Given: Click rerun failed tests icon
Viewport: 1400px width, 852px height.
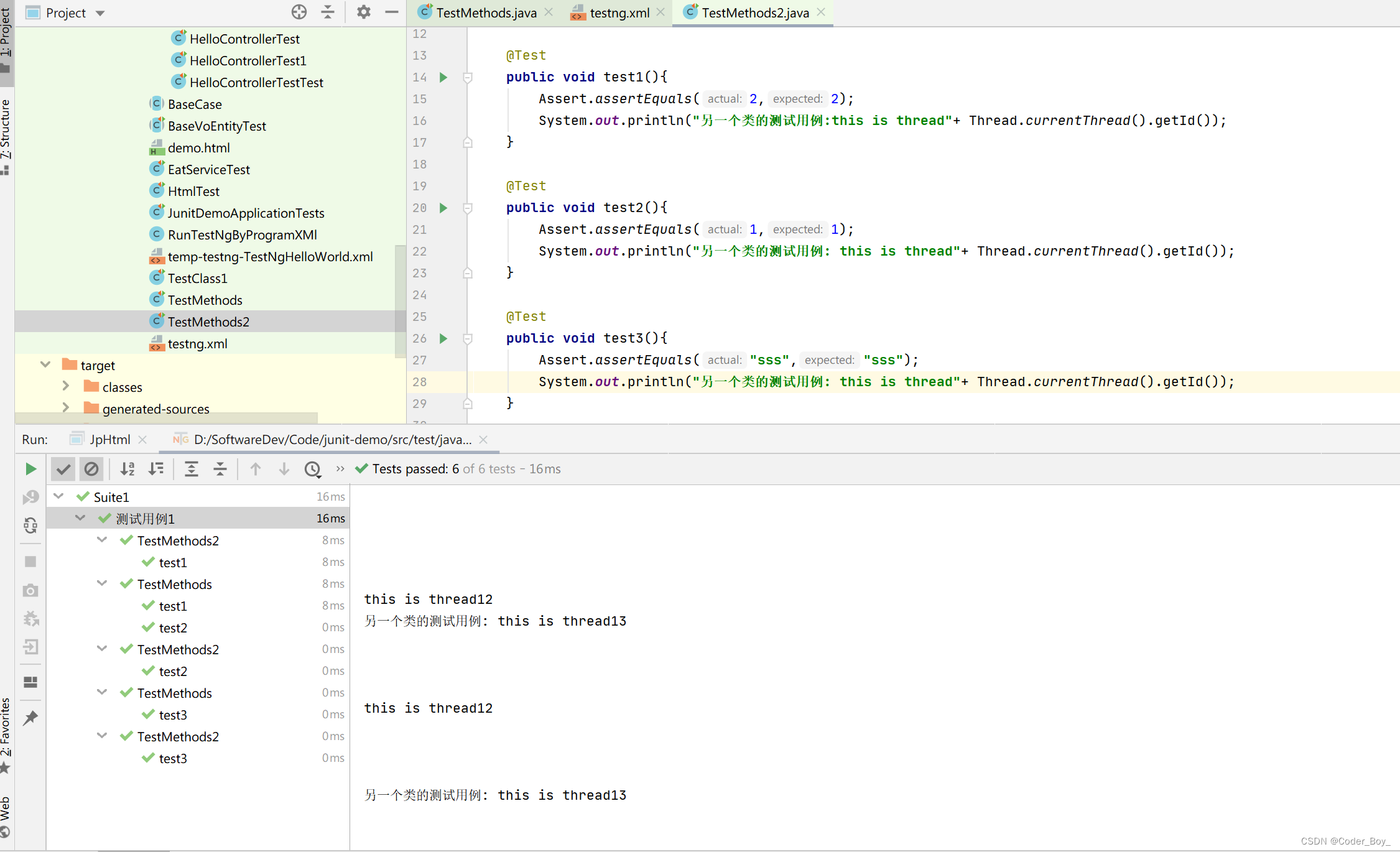Looking at the screenshot, I should click(30, 497).
